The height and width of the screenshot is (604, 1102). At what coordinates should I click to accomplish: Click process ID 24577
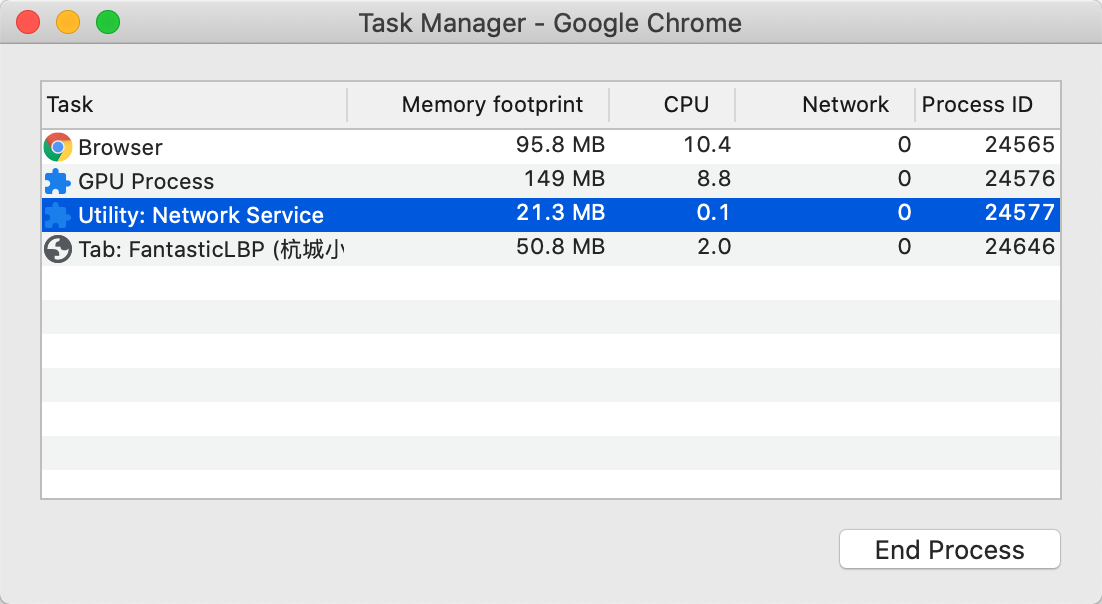(1020, 212)
